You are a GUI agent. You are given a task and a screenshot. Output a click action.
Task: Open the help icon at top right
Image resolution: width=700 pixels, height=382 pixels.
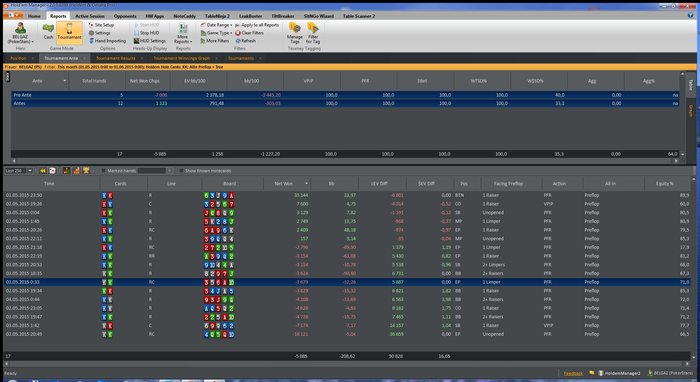point(691,15)
